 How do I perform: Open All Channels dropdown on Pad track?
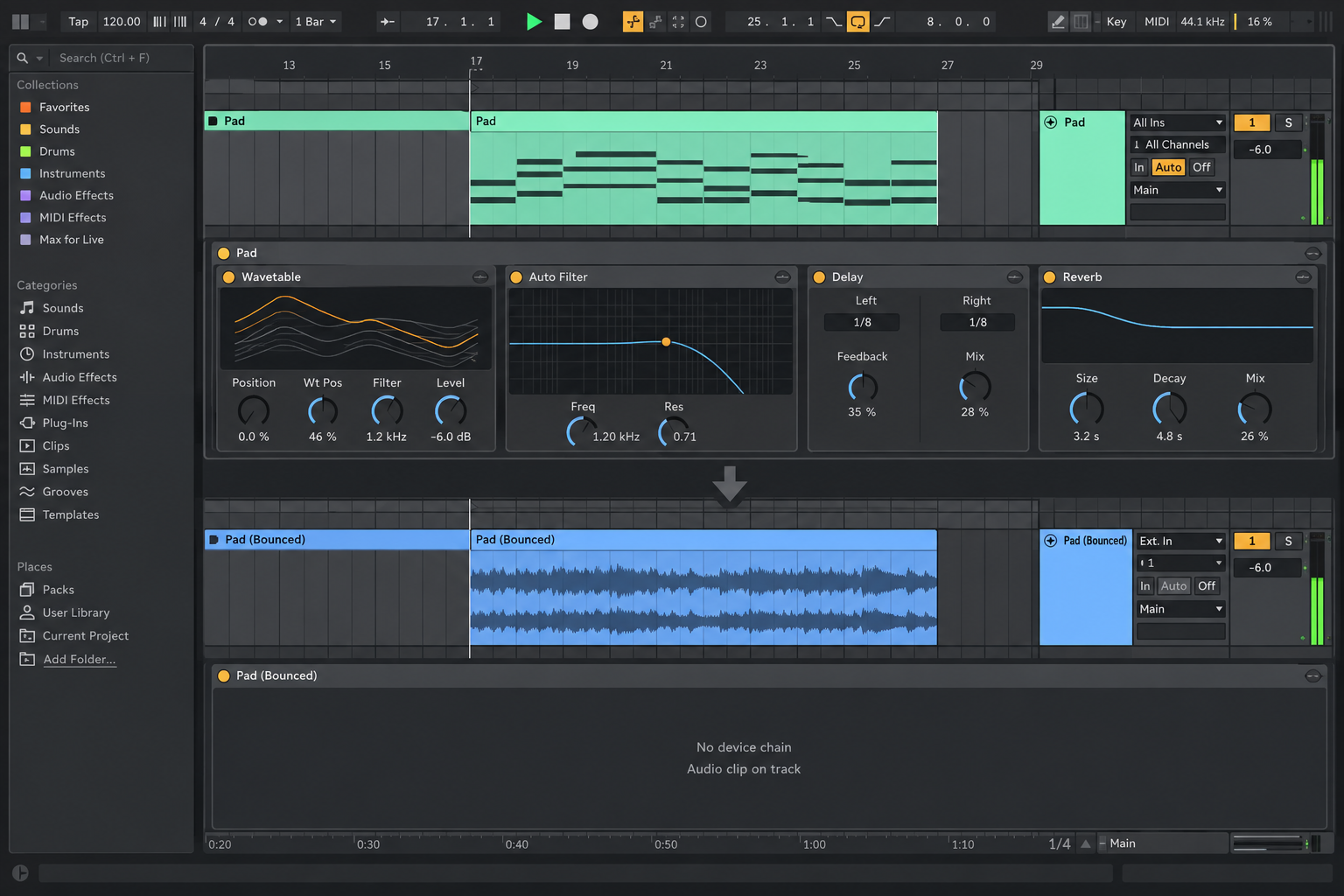tap(1178, 144)
